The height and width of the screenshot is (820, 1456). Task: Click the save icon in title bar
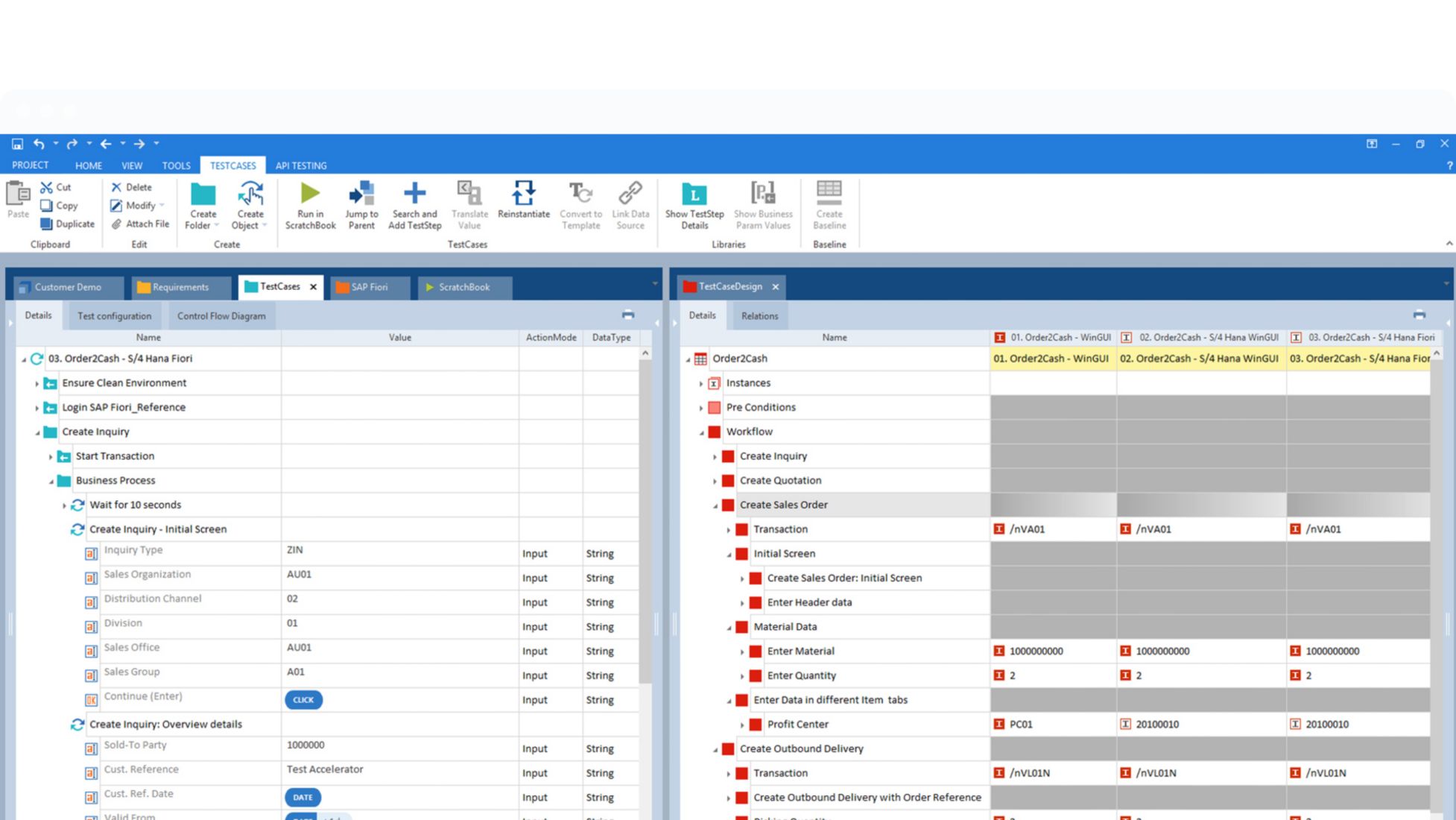(x=17, y=144)
